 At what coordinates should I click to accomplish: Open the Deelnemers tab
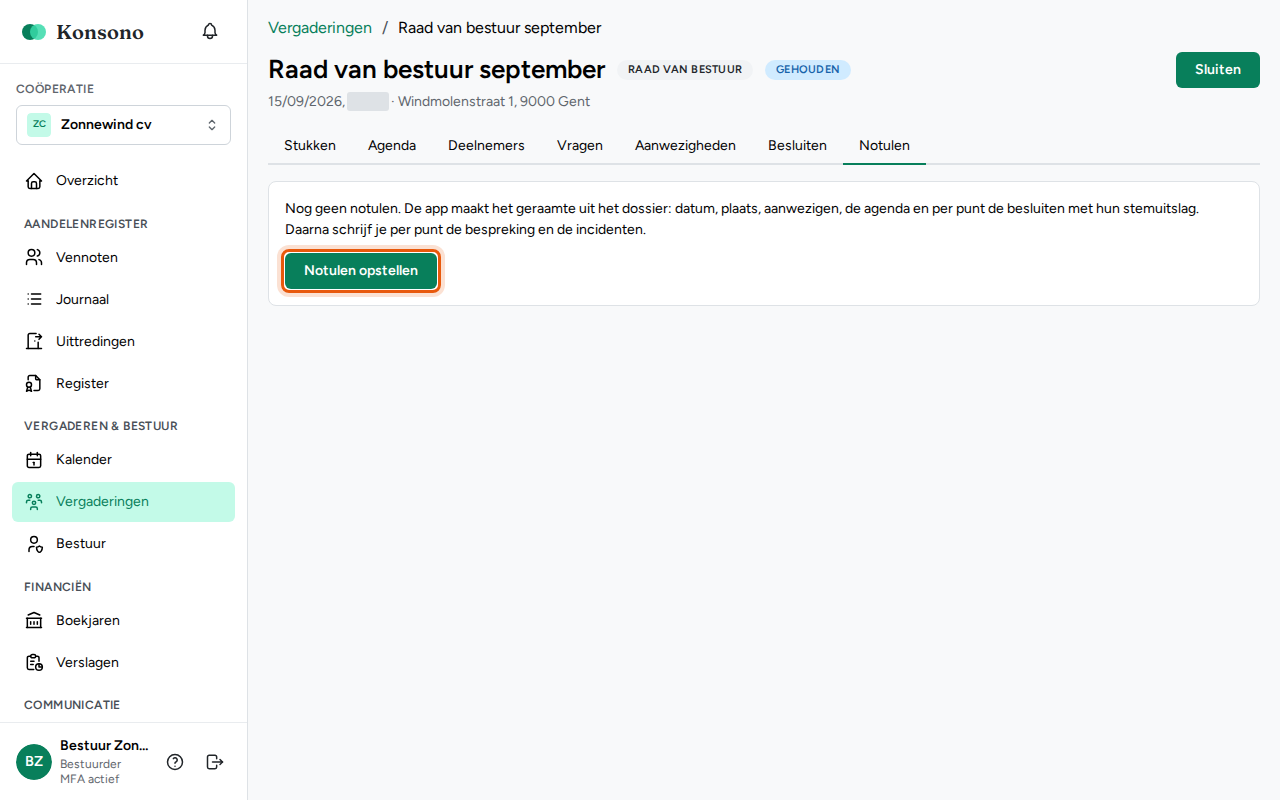pos(486,146)
